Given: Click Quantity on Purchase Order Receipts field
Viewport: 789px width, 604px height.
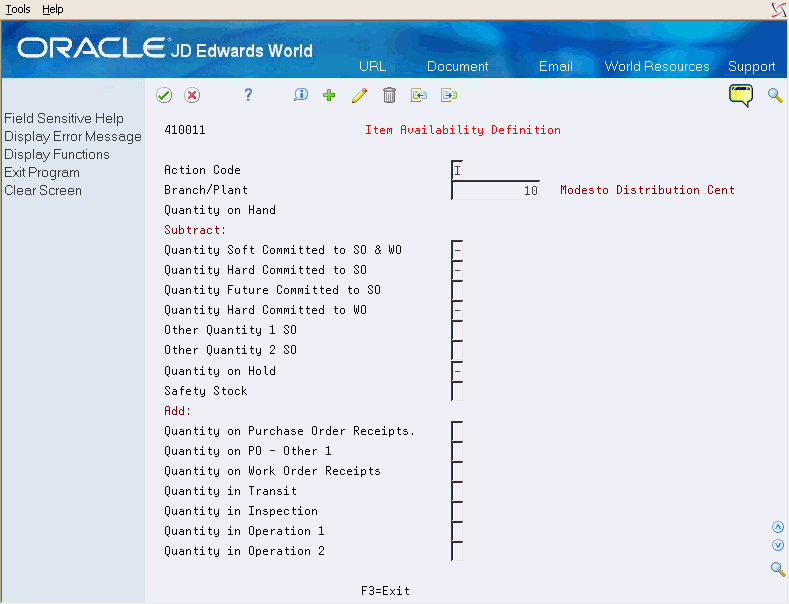Looking at the screenshot, I should (457, 431).
